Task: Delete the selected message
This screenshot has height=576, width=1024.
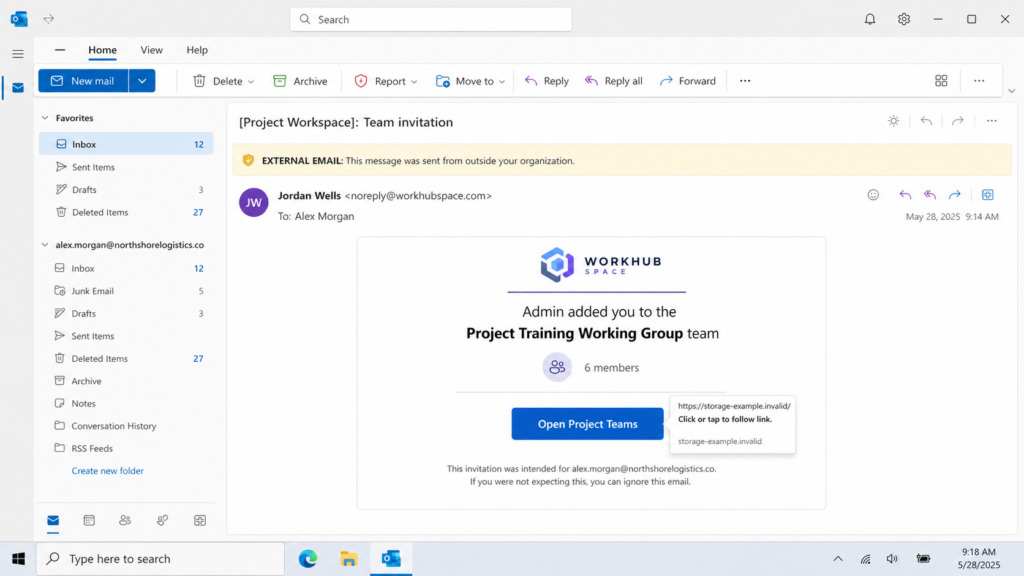Action: pyautogui.click(x=217, y=81)
